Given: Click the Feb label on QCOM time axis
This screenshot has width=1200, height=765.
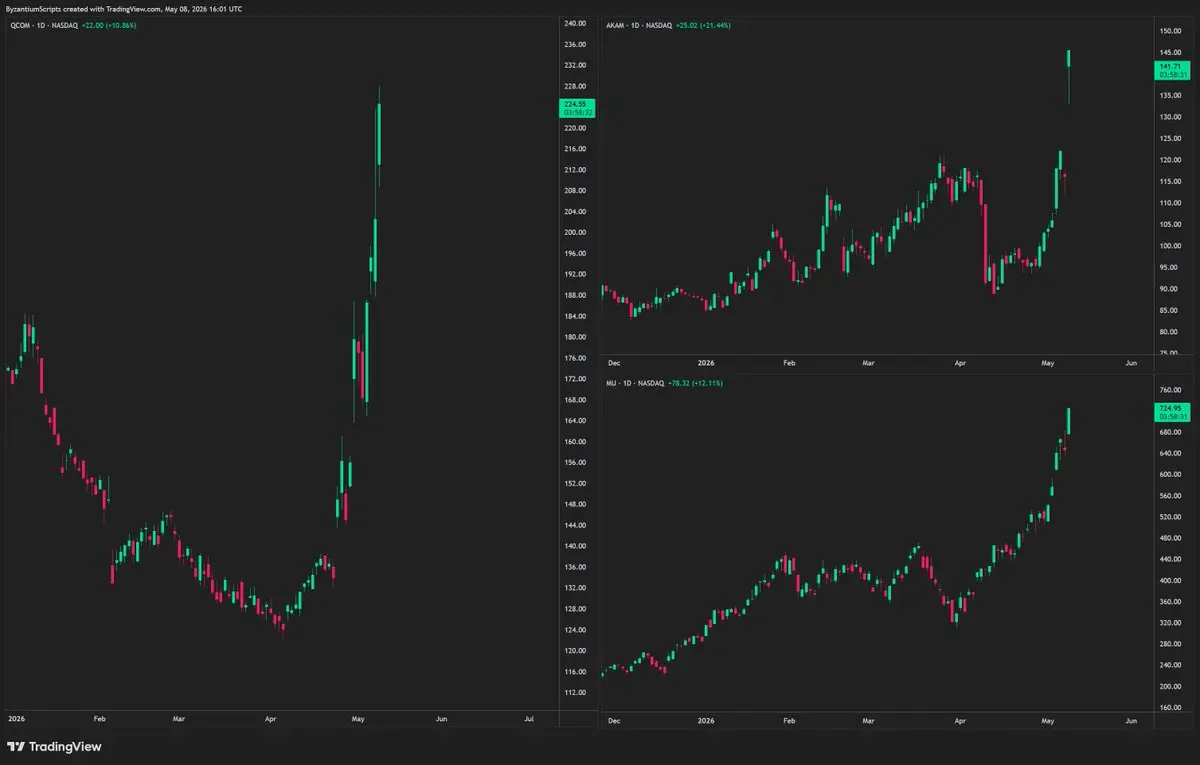Looking at the screenshot, I should (x=99, y=718).
